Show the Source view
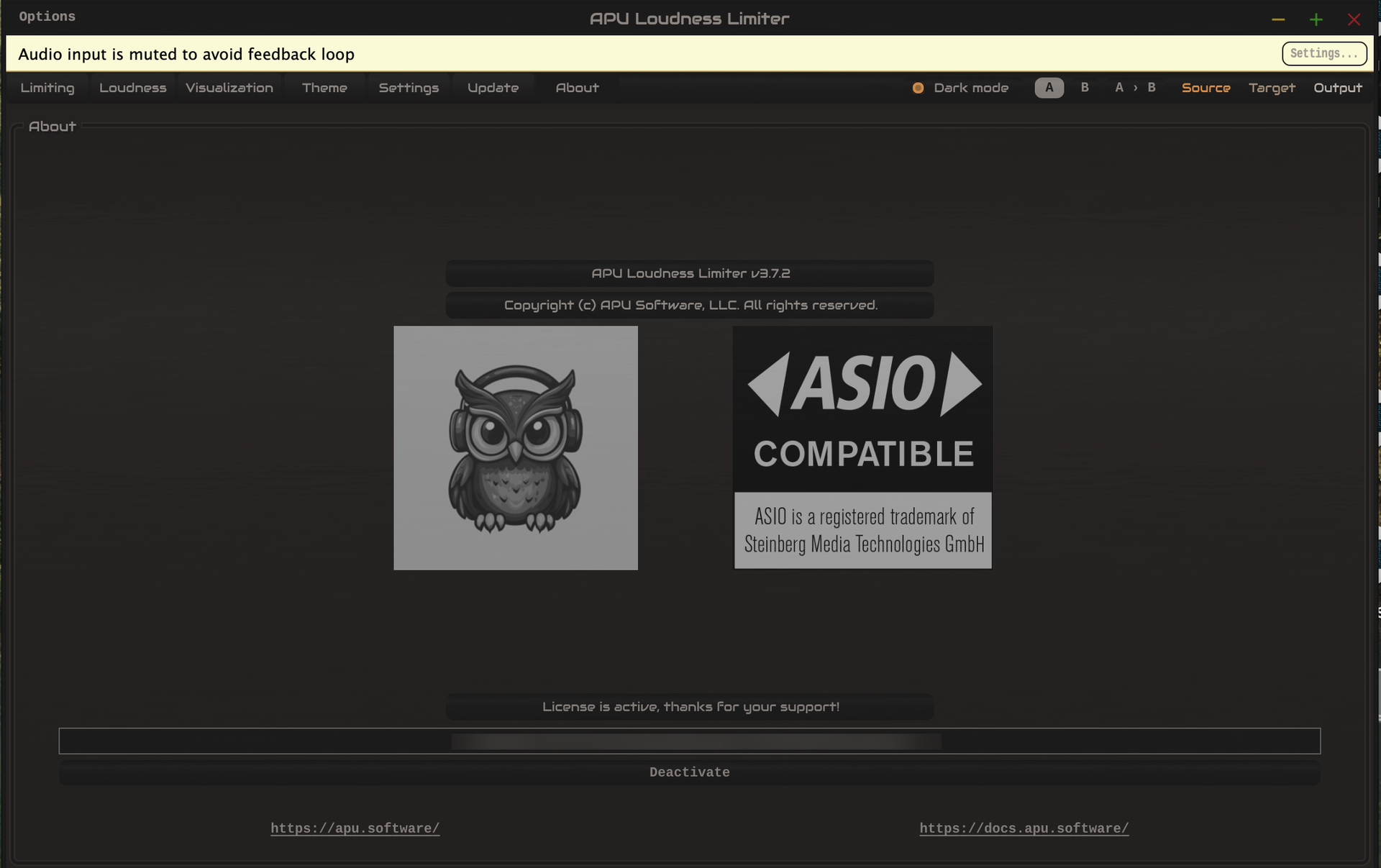Screen dimensions: 1381x868 (x=1205, y=88)
